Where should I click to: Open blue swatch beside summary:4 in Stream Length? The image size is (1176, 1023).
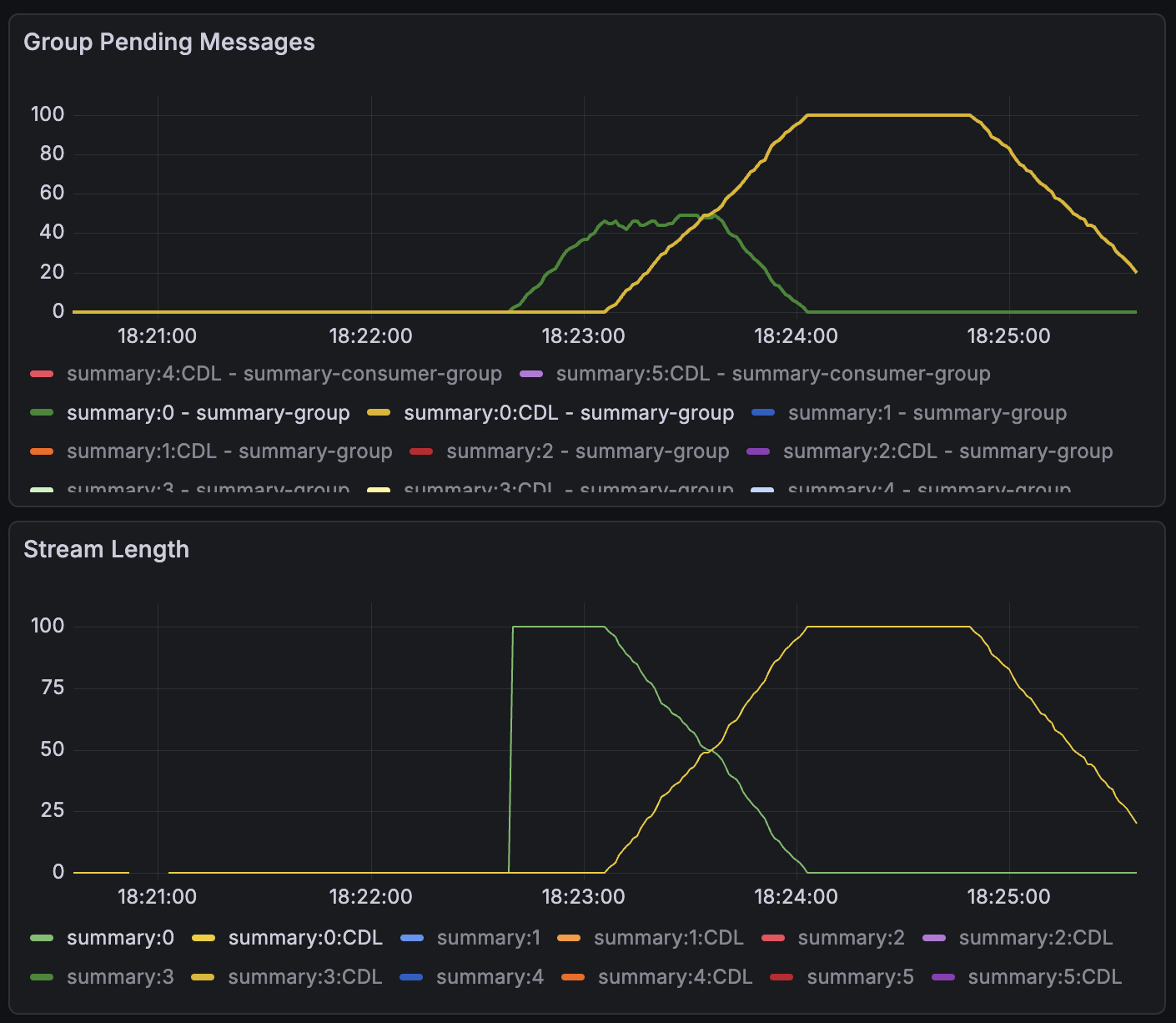[412, 977]
